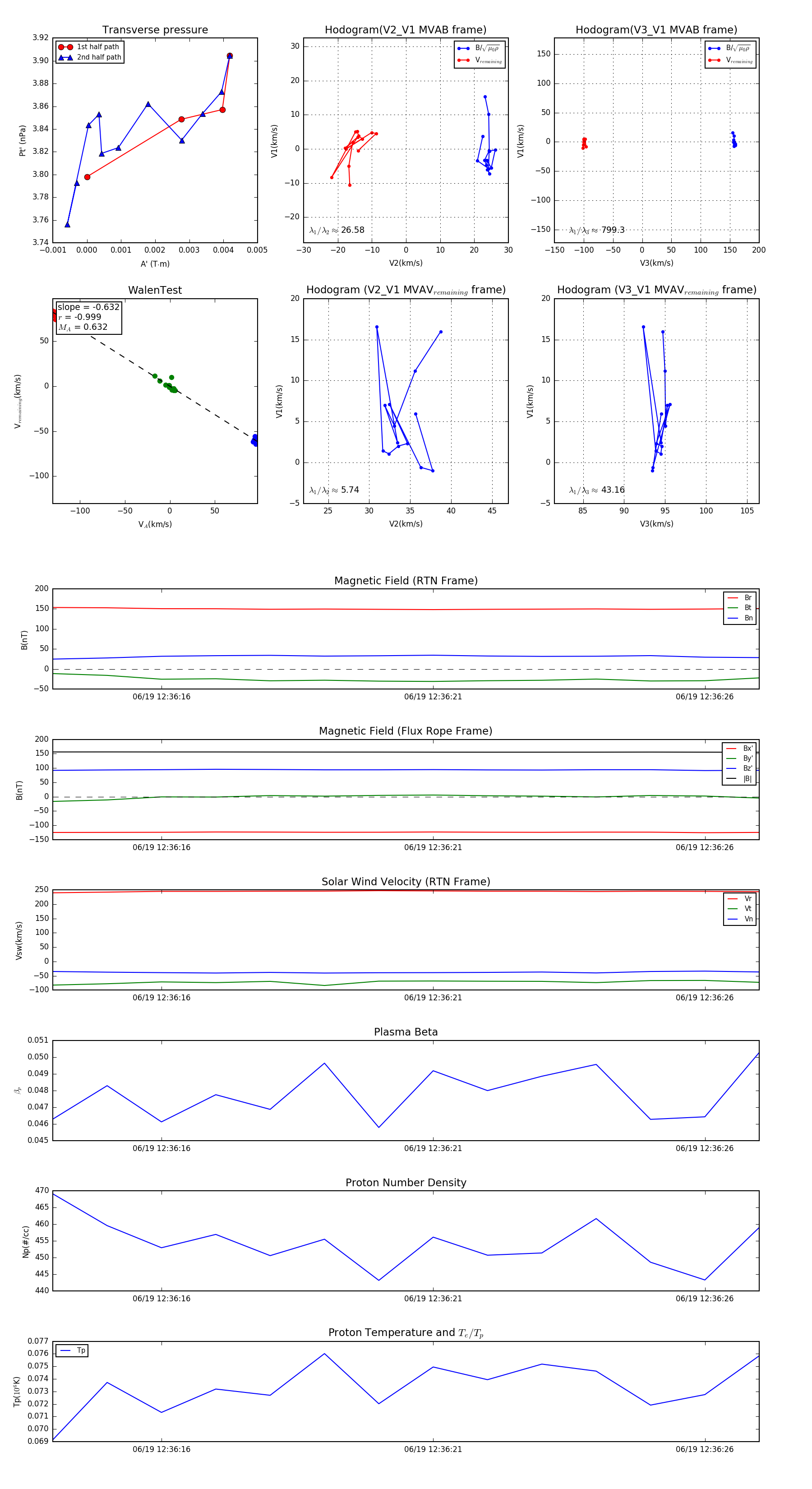Viewport: 812px width, 1489px height.
Task: Click the λ1/λ3 ≈ 43.16 annotation text
Action: point(596,490)
